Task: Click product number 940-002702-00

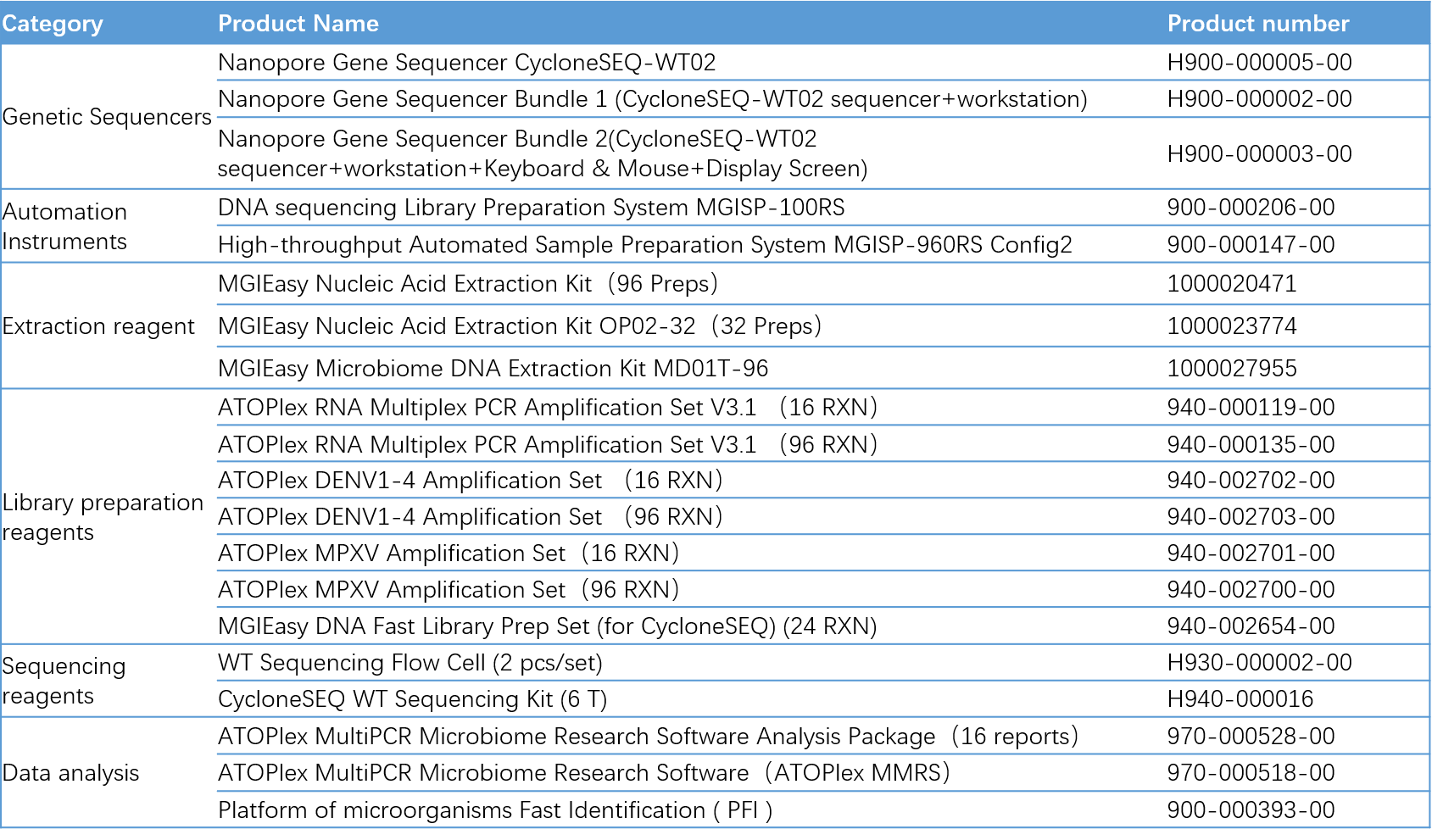Action: tap(1251, 481)
